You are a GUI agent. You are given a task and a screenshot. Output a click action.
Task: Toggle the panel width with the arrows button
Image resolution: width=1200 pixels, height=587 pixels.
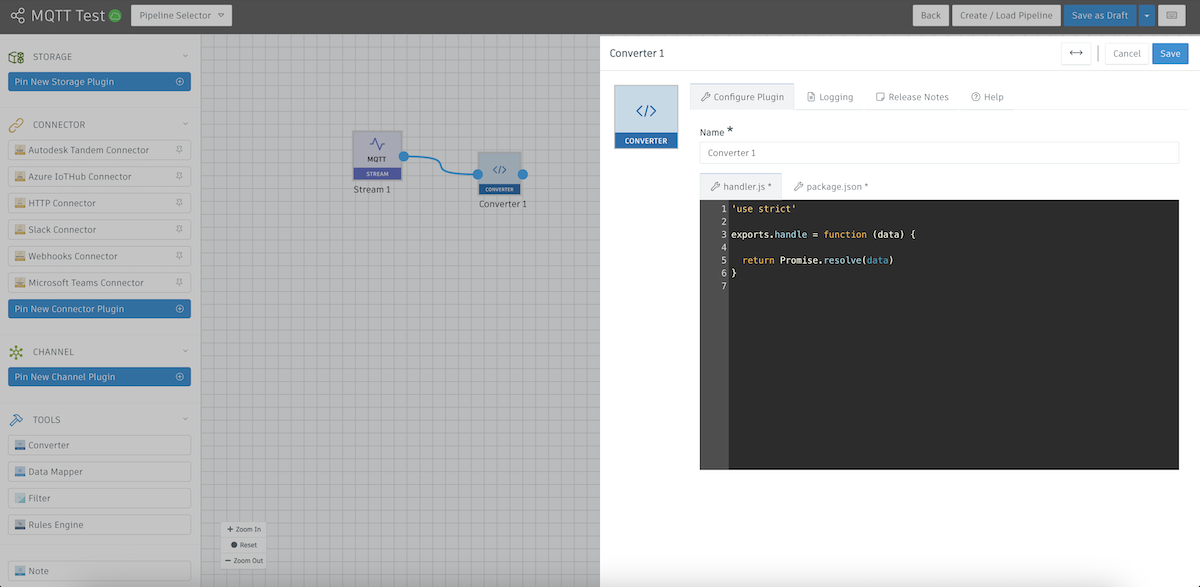[x=1075, y=53]
